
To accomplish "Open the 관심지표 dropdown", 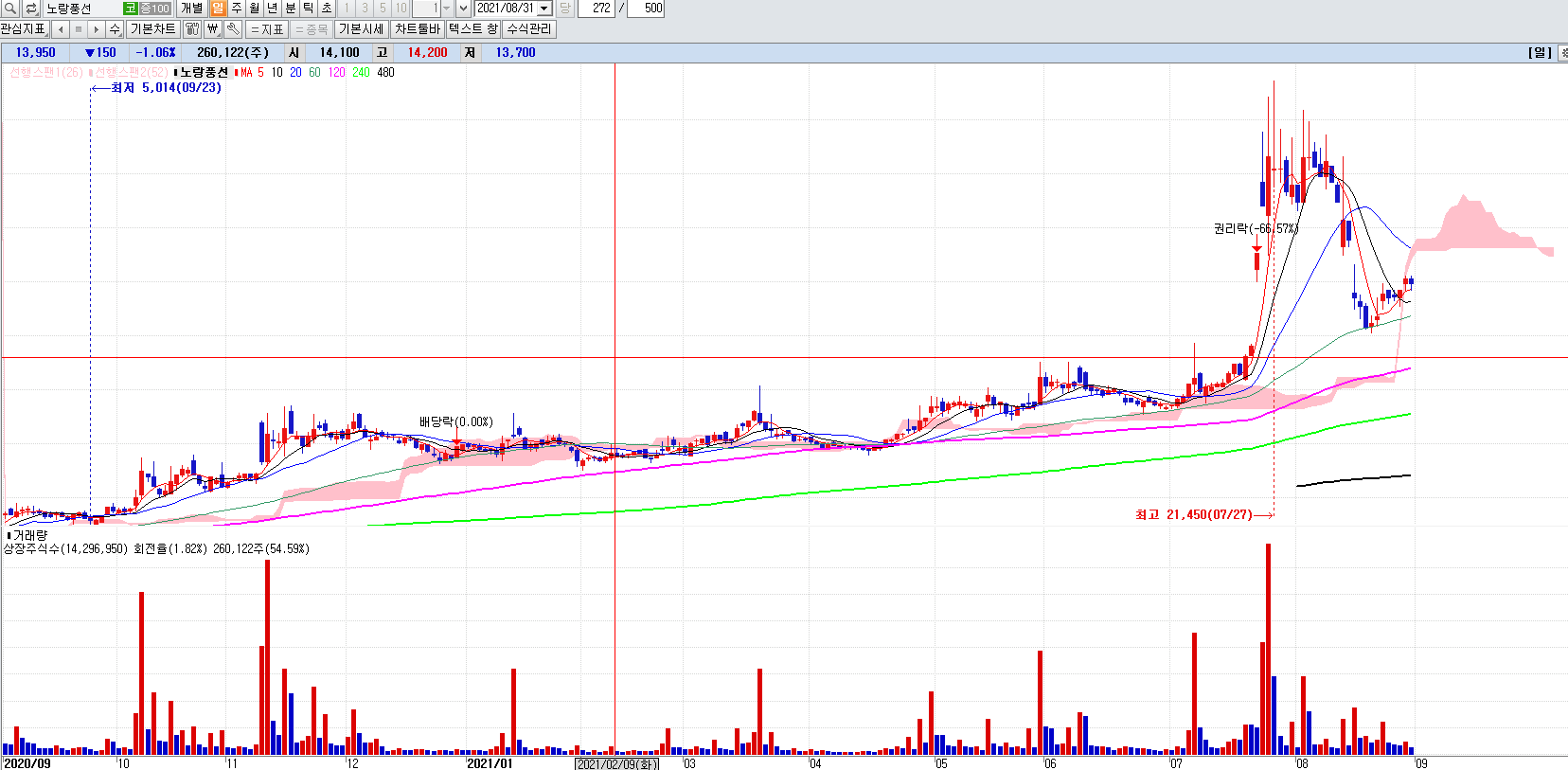I will pos(24,29).
